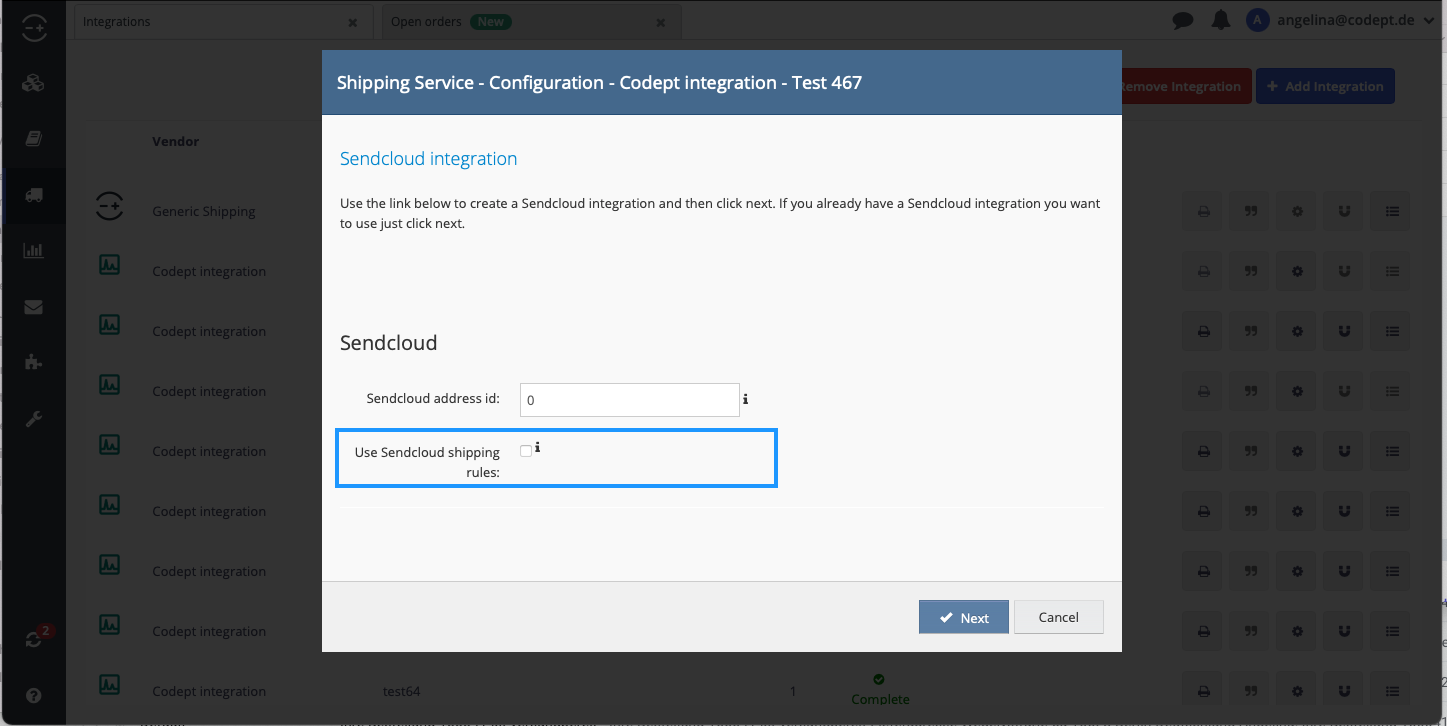Click the Remove Integration button

[x=1185, y=86]
